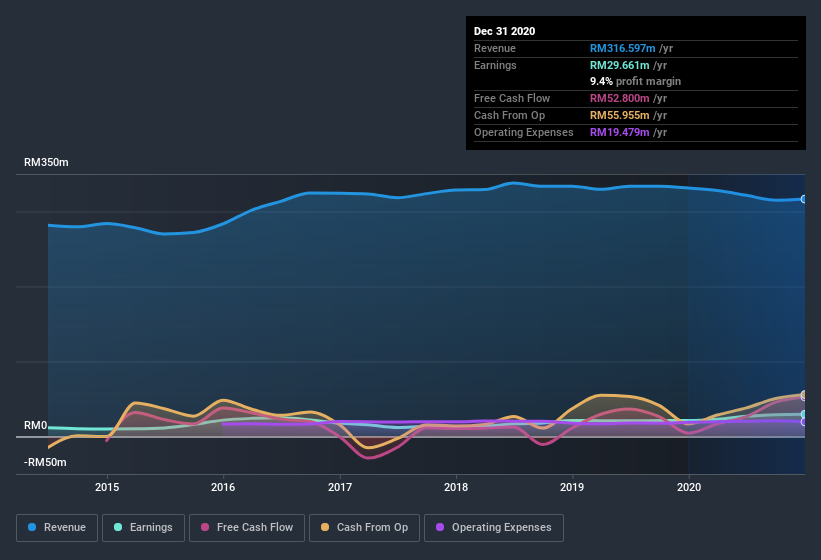The image size is (821, 560).
Task: Click the 2016 x-axis label
Action: pos(223,487)
